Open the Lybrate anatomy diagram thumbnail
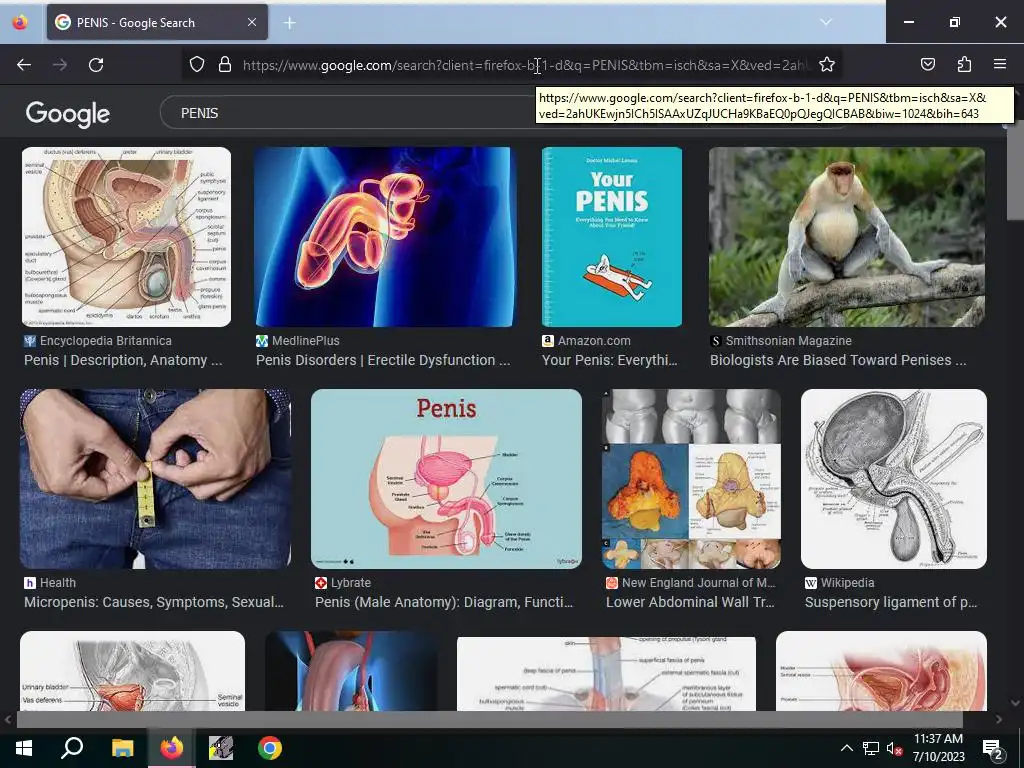The image size is (1024, 768). point(447,479)
